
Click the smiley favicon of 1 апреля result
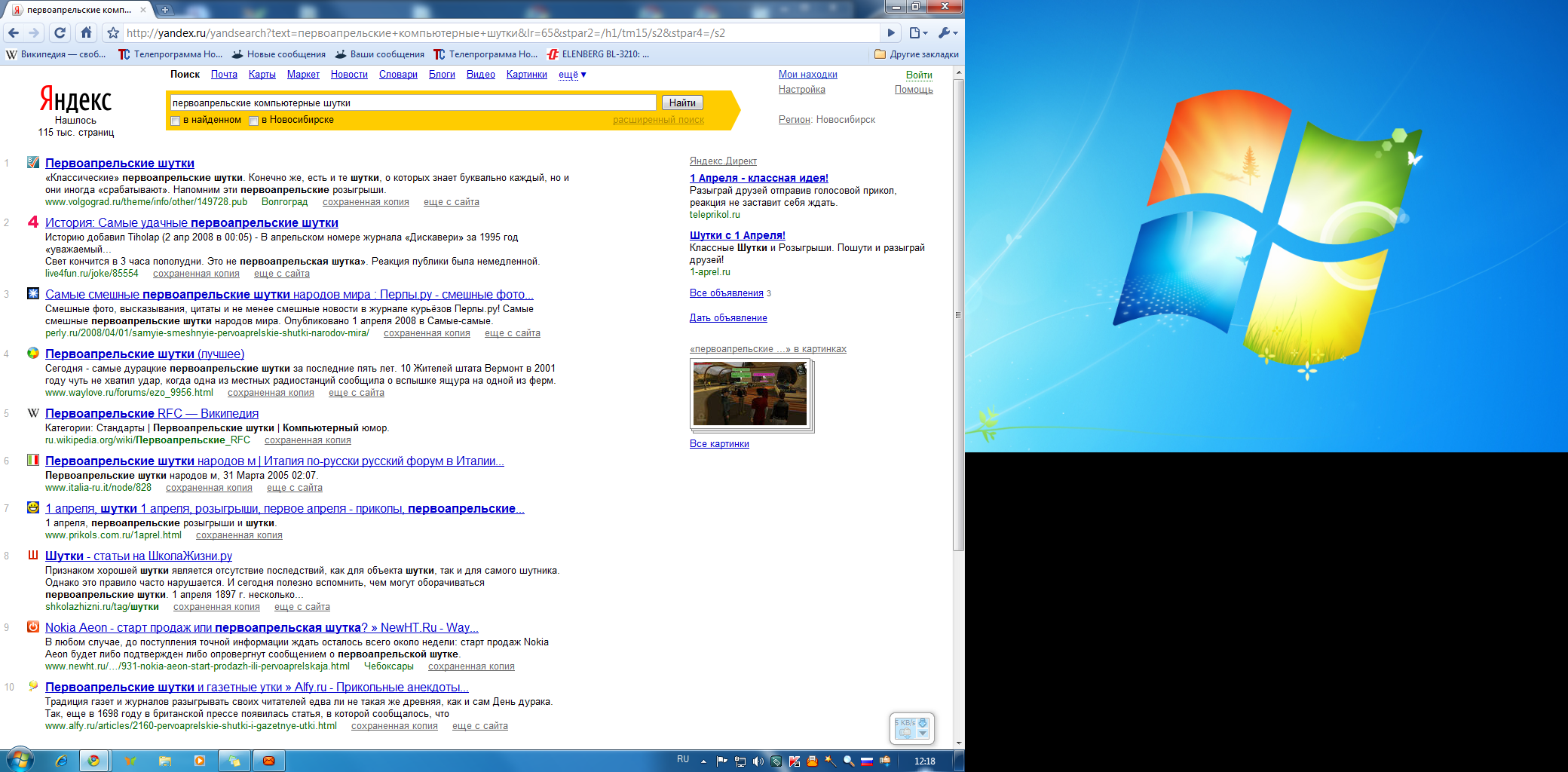[33, 507]
